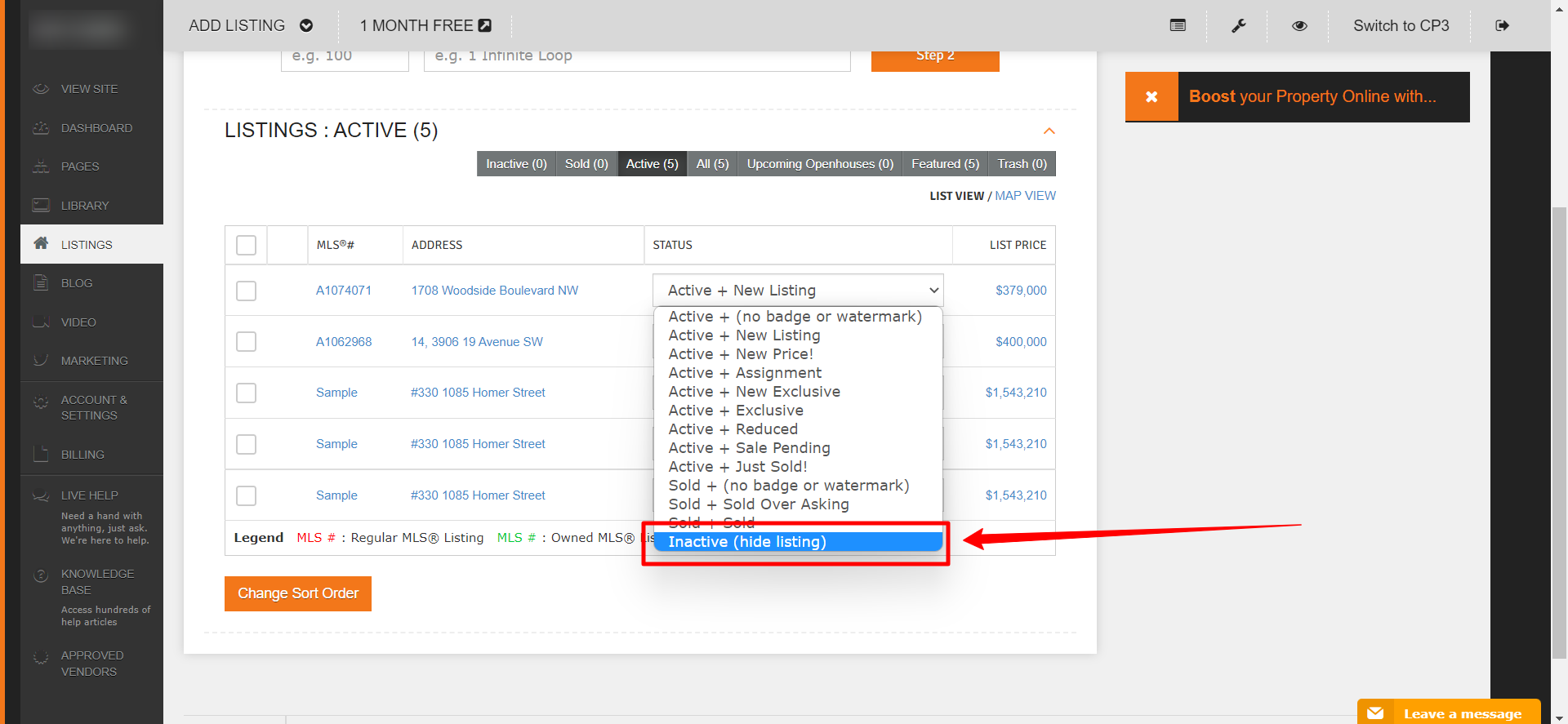This screenshot has height=724, width=1568.
Task: Click the Step 2 button
Action: pyautogui.click(x=935, y=60)
